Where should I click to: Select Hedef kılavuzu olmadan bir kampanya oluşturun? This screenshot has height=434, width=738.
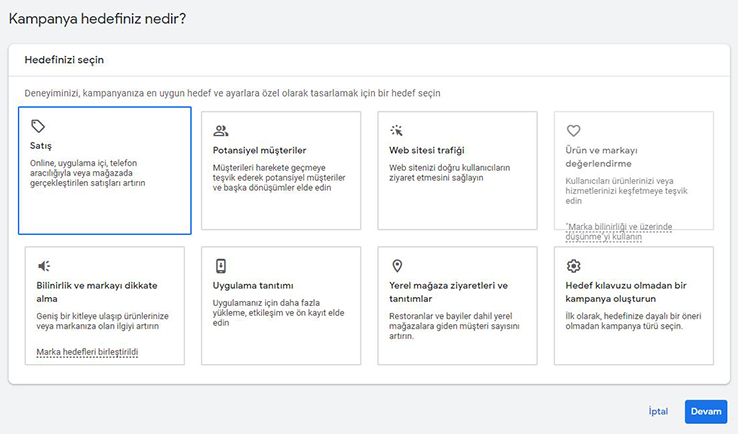click(x=626, y=292)
